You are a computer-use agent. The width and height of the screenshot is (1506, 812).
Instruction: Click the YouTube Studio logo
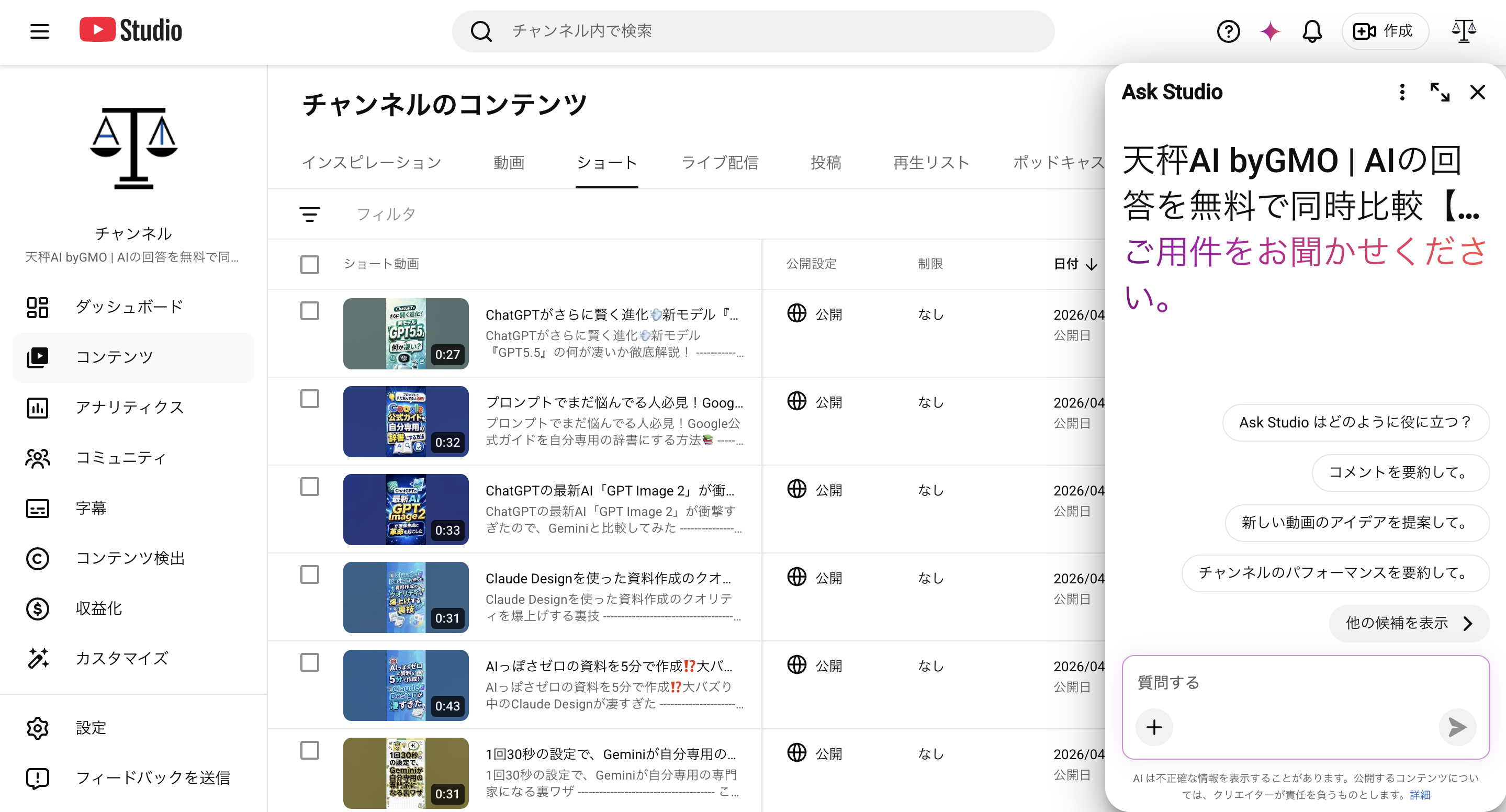[130, 30]
